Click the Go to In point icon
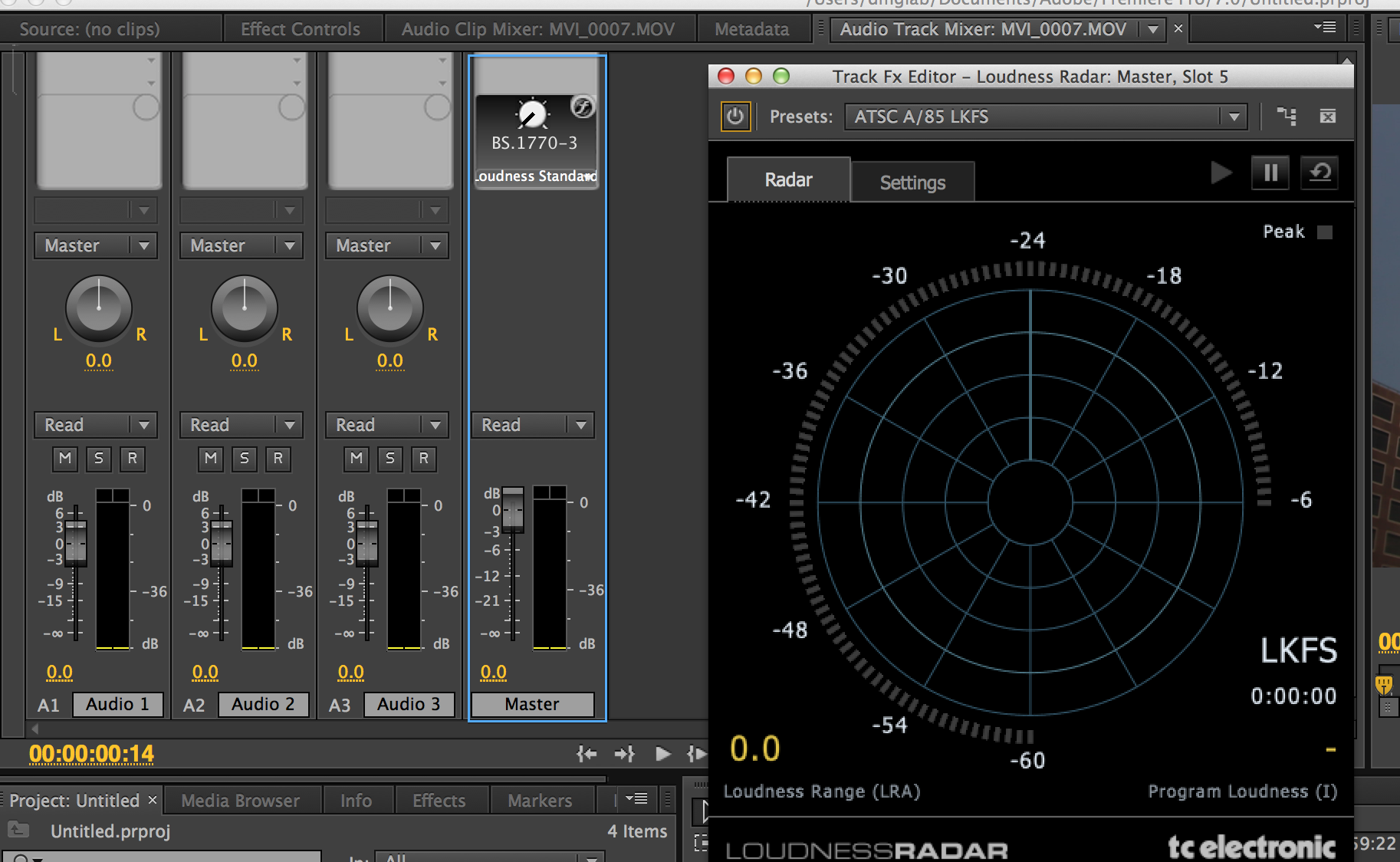This screenshot has width=1400, height=862. tap(587, 755)
